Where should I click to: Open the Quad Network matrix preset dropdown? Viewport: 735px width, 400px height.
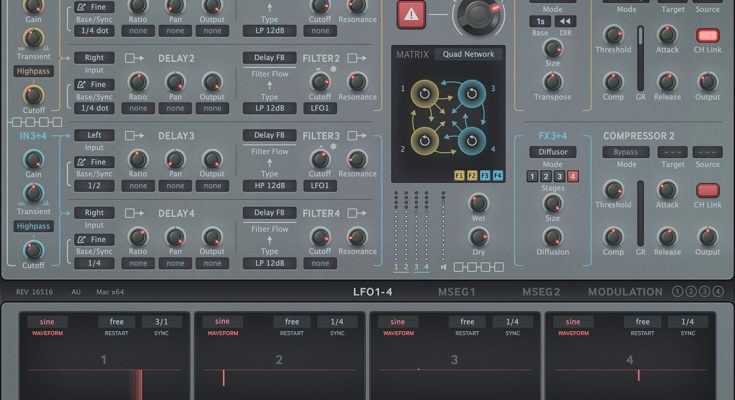(468, 54)
